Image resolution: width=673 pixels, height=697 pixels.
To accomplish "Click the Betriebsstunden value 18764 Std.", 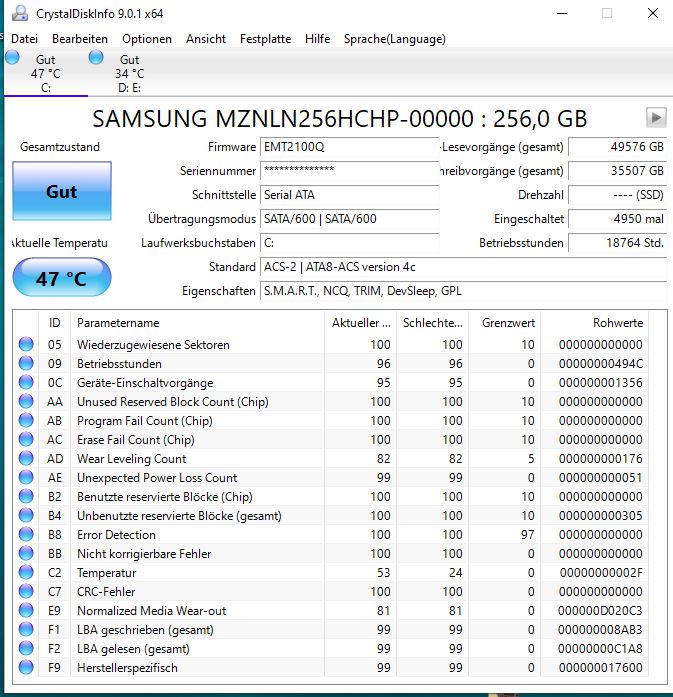I will click(x=617, y=243).
